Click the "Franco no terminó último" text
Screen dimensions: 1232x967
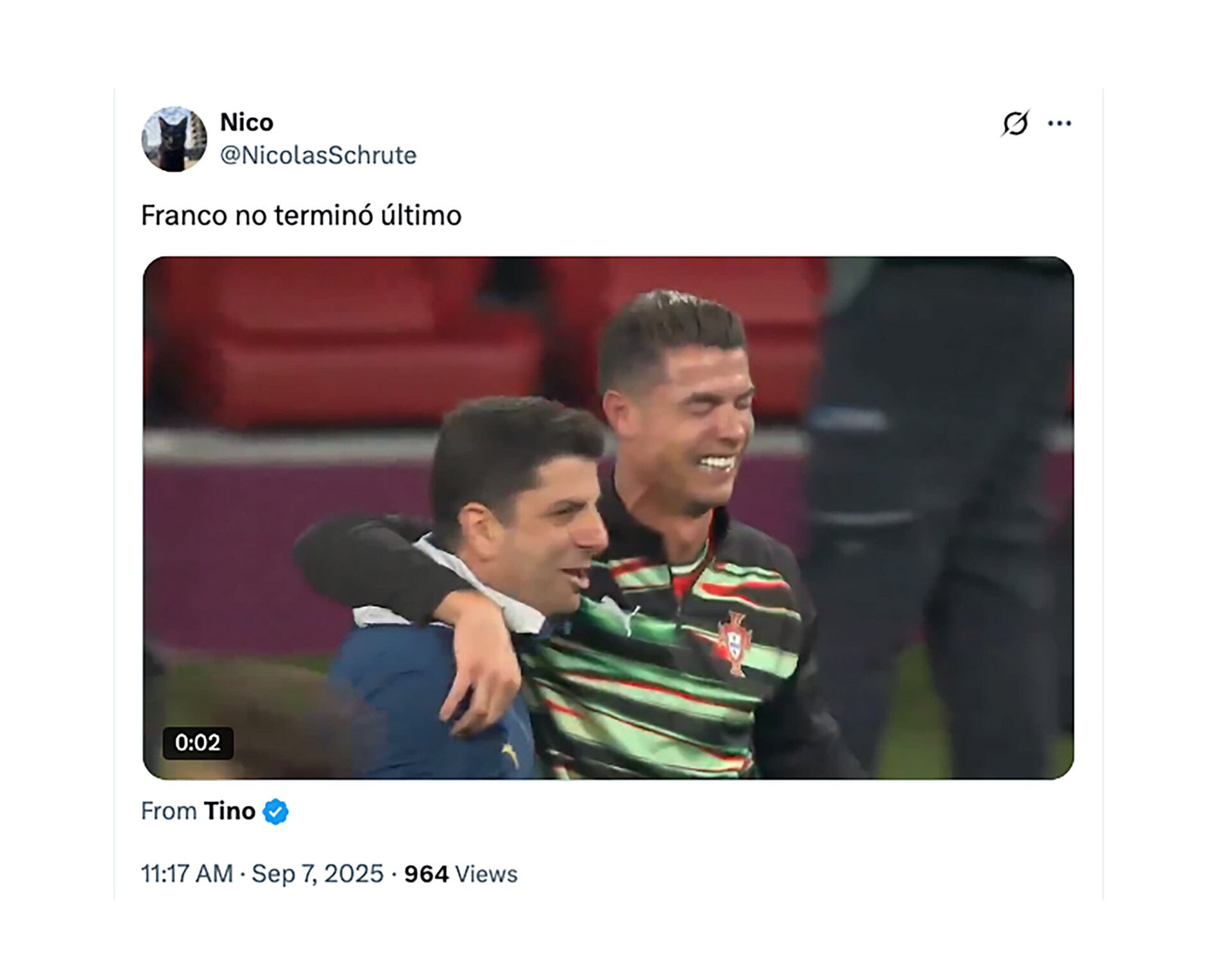tap(301, 216)
